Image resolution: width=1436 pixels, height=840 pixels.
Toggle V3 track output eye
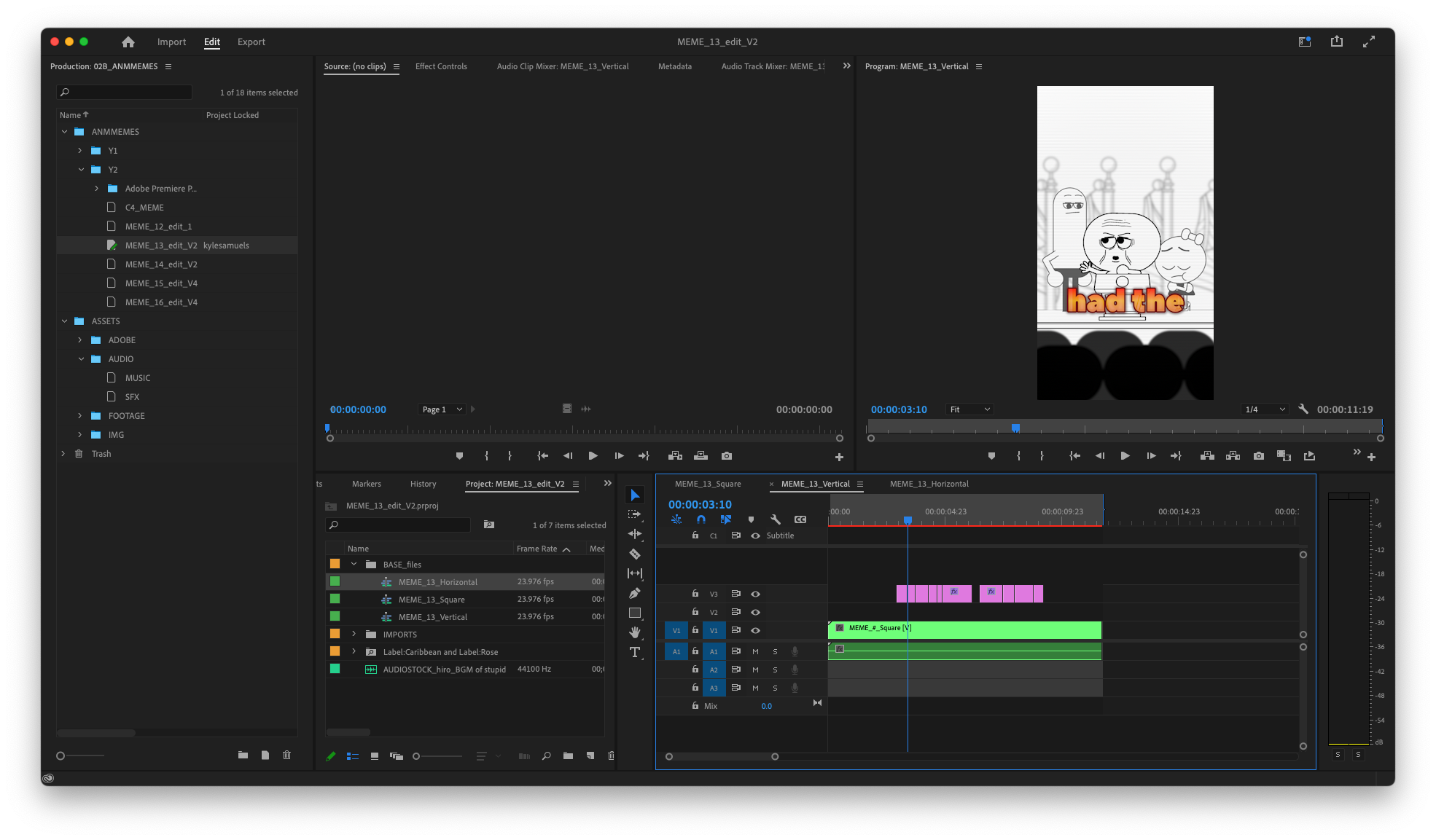(756, 594)
